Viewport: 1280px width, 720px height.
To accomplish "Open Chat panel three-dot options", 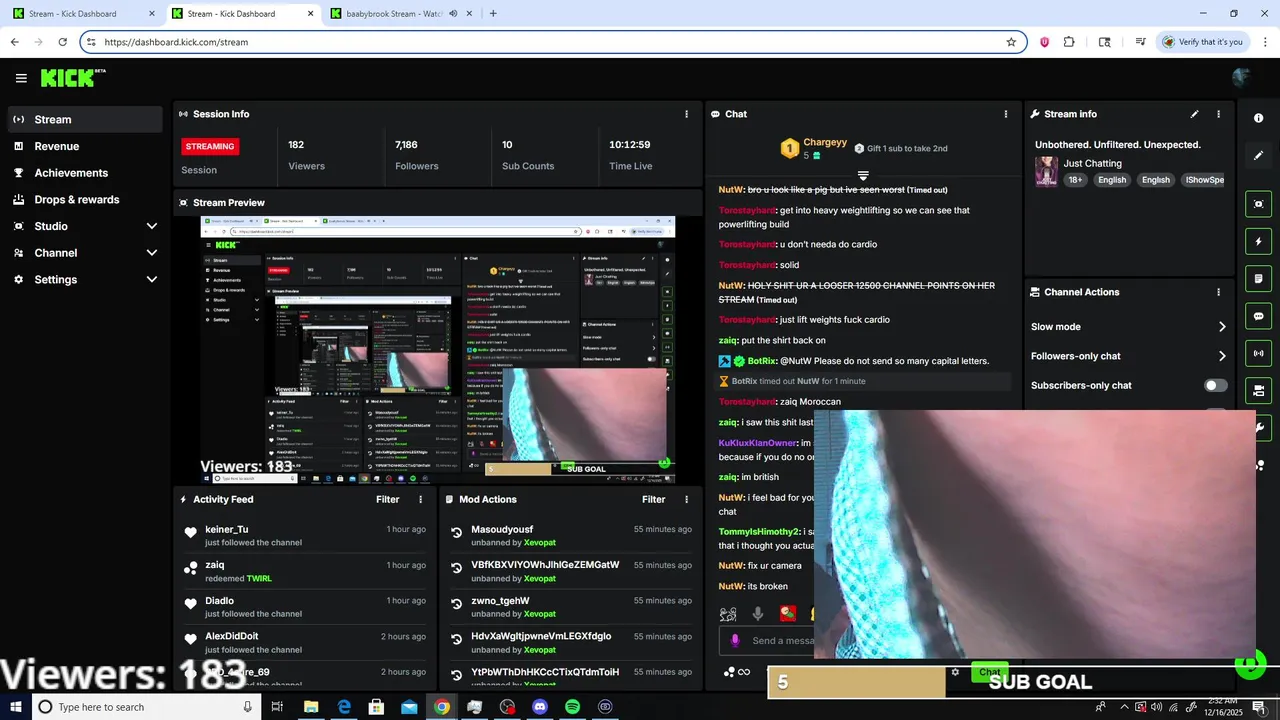I will 1006,114.
